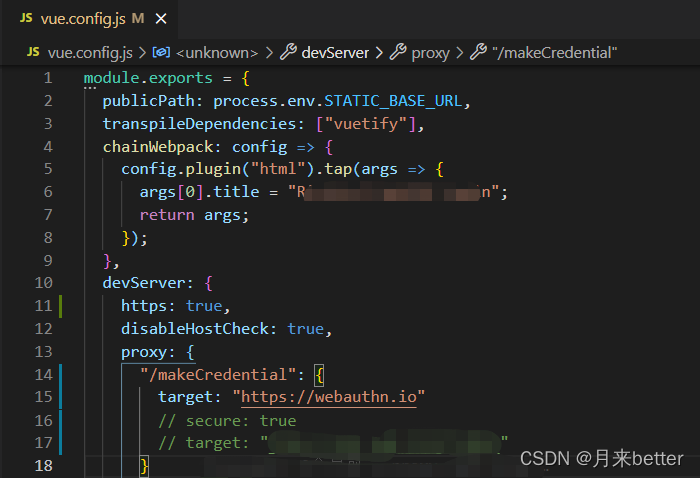Click the '// secure: true' comment
Image resolution: width=700 pixels, height=478 pixels.
tap(227, 421)
